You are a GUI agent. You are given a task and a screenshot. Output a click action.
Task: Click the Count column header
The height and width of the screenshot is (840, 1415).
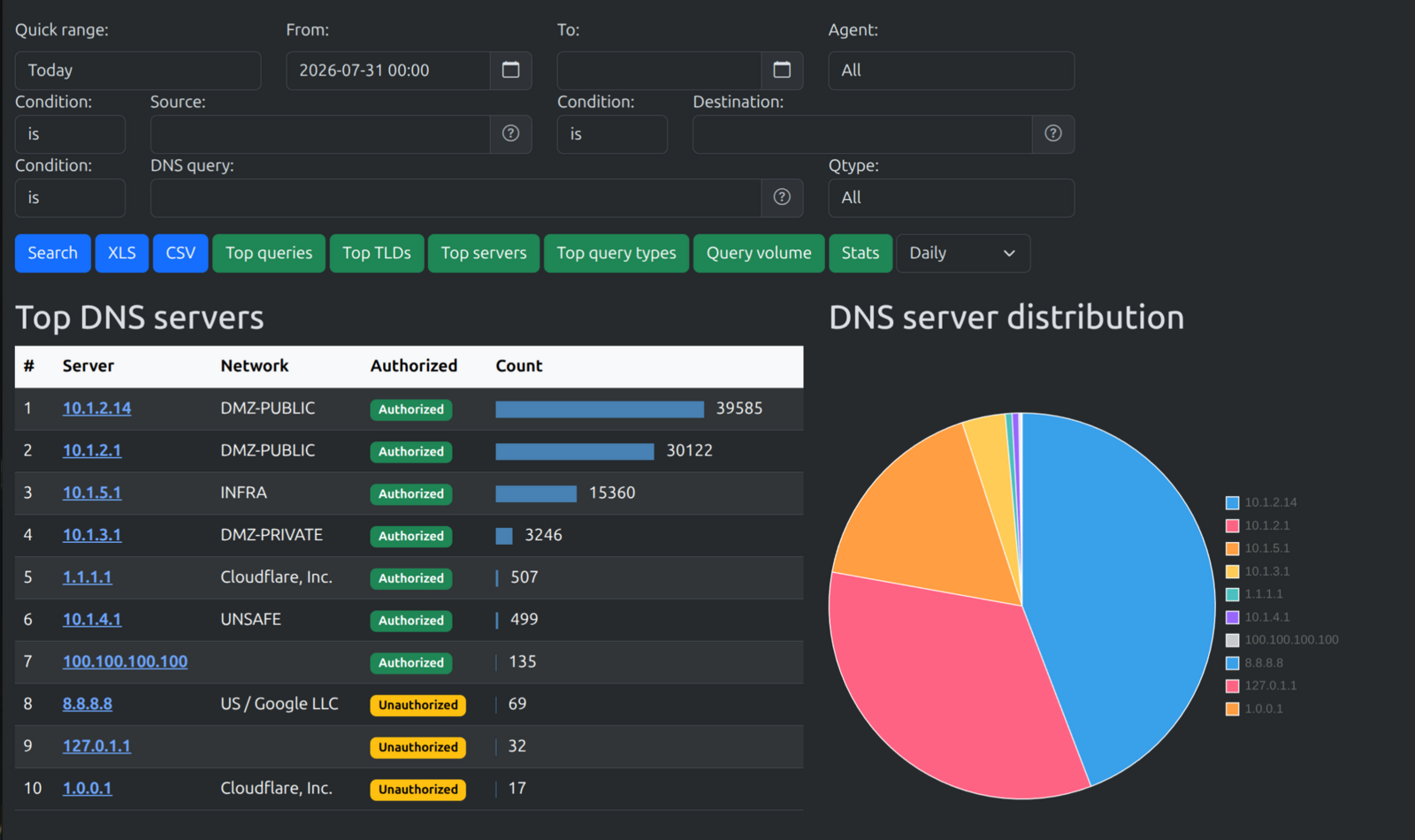519,366
